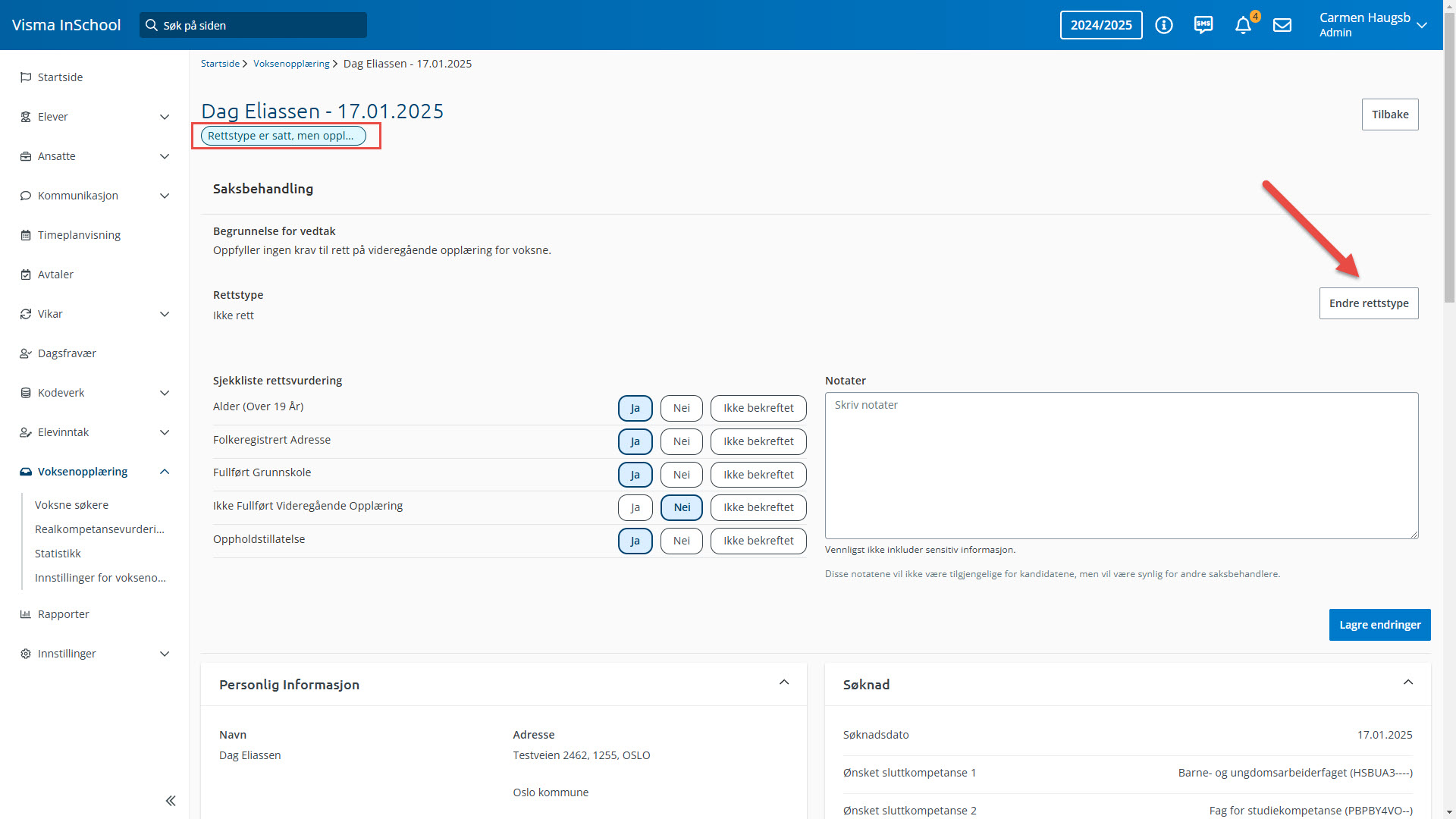The width and height of the screenshot is (1456, 819).
Task: Open Voksne søkere submenu item
Action: point(71,505)
